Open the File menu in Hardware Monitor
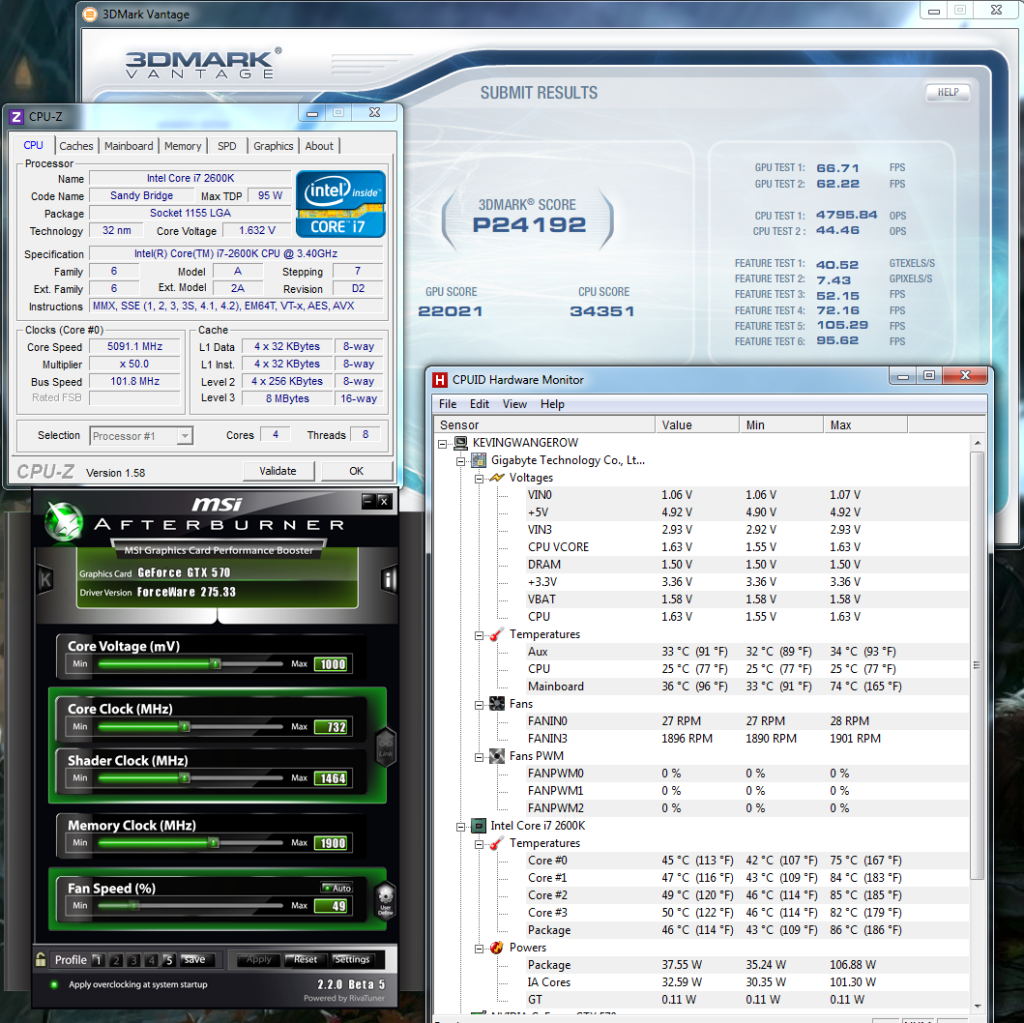Viewport: 1024px width, 1023px height. [448, 404]
